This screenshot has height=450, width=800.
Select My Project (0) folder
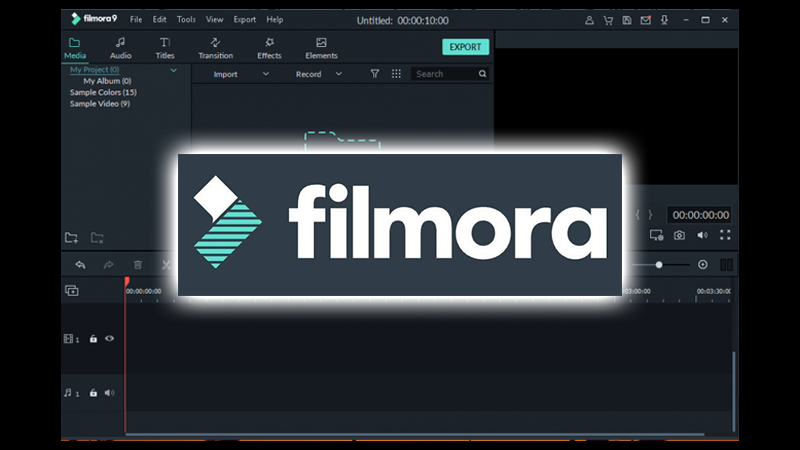[x=95, y=69]
